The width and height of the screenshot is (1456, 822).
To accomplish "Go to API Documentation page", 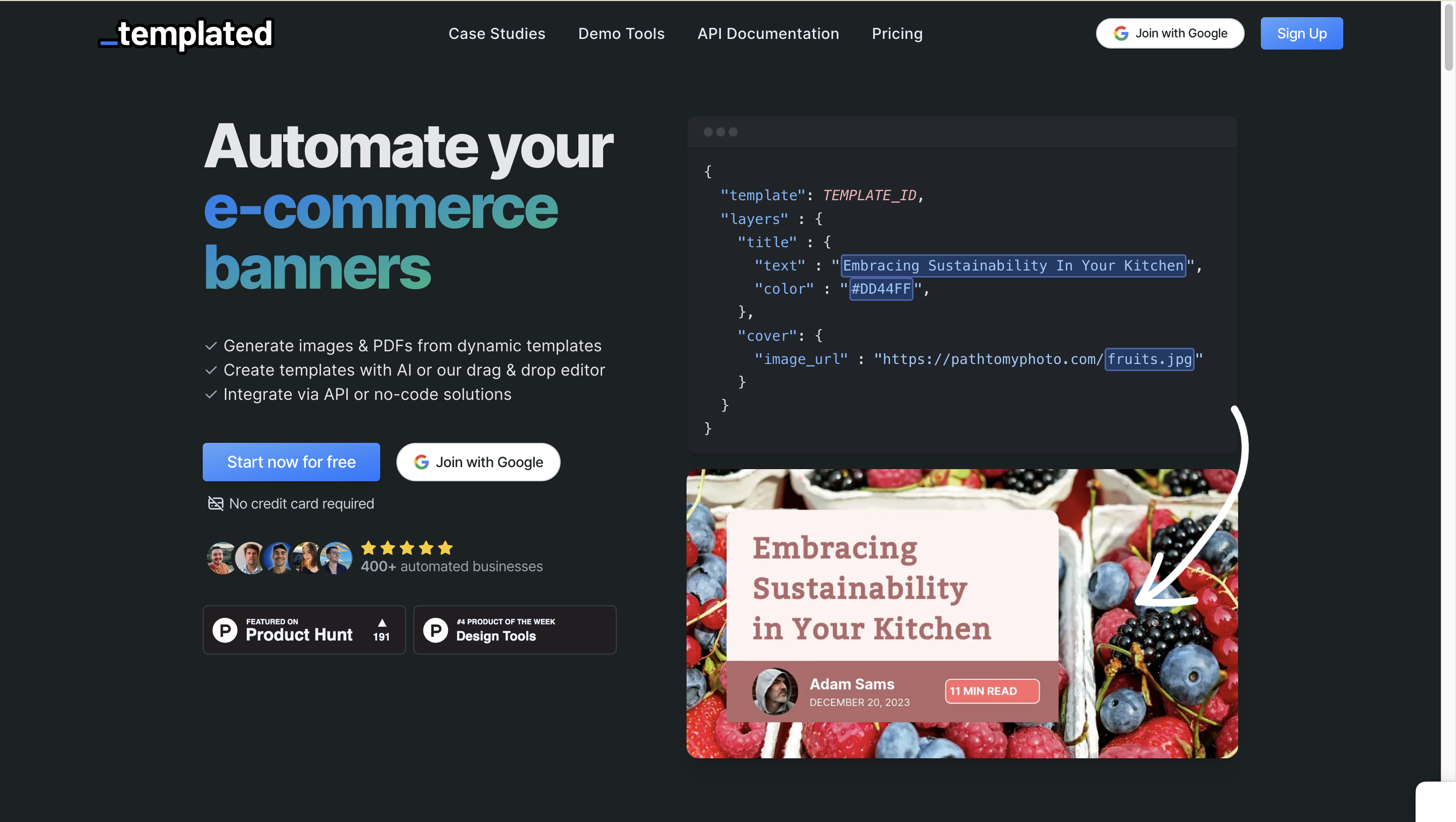I will click(767, 33).
